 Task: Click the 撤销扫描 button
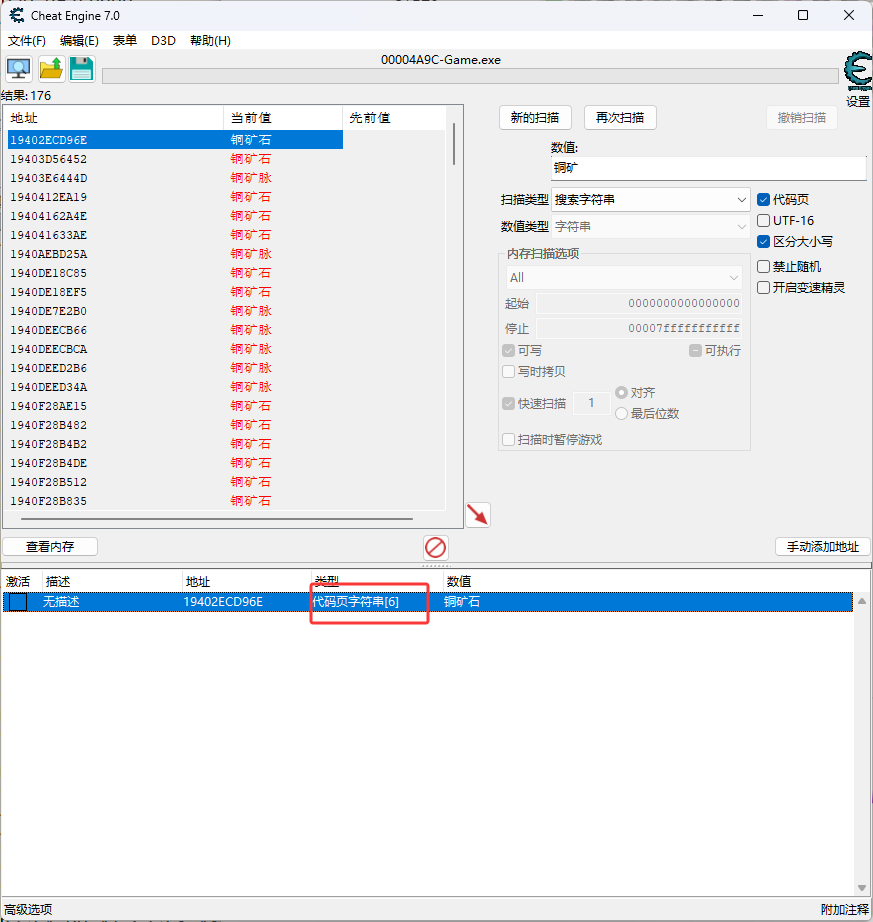(x=802, y=118)
